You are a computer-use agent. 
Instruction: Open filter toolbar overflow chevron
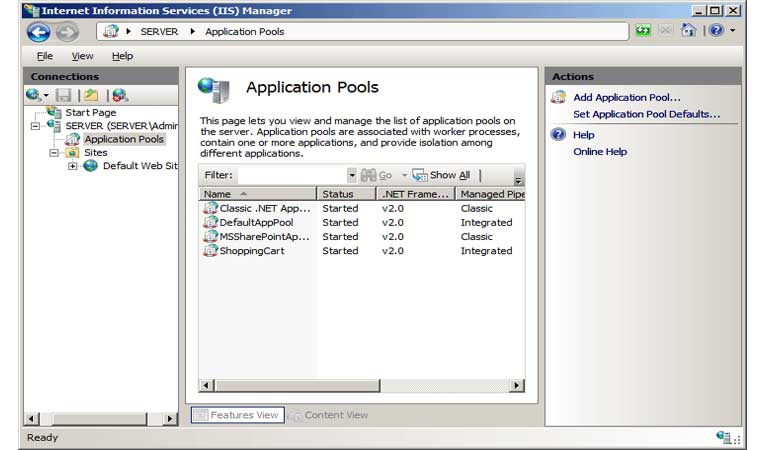pyautogui.click(x=518, y=178)
